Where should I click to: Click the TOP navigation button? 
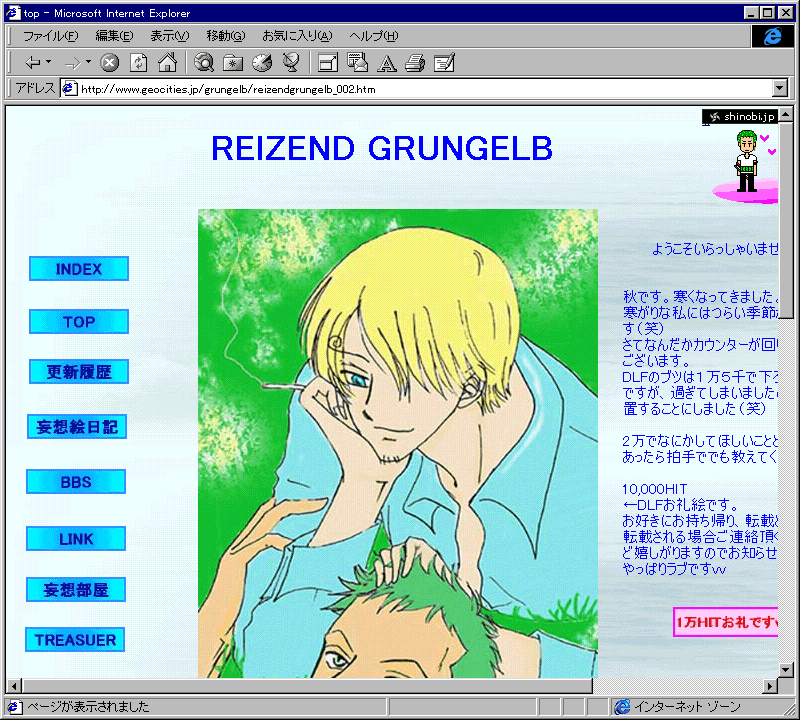tap(79, 321)
